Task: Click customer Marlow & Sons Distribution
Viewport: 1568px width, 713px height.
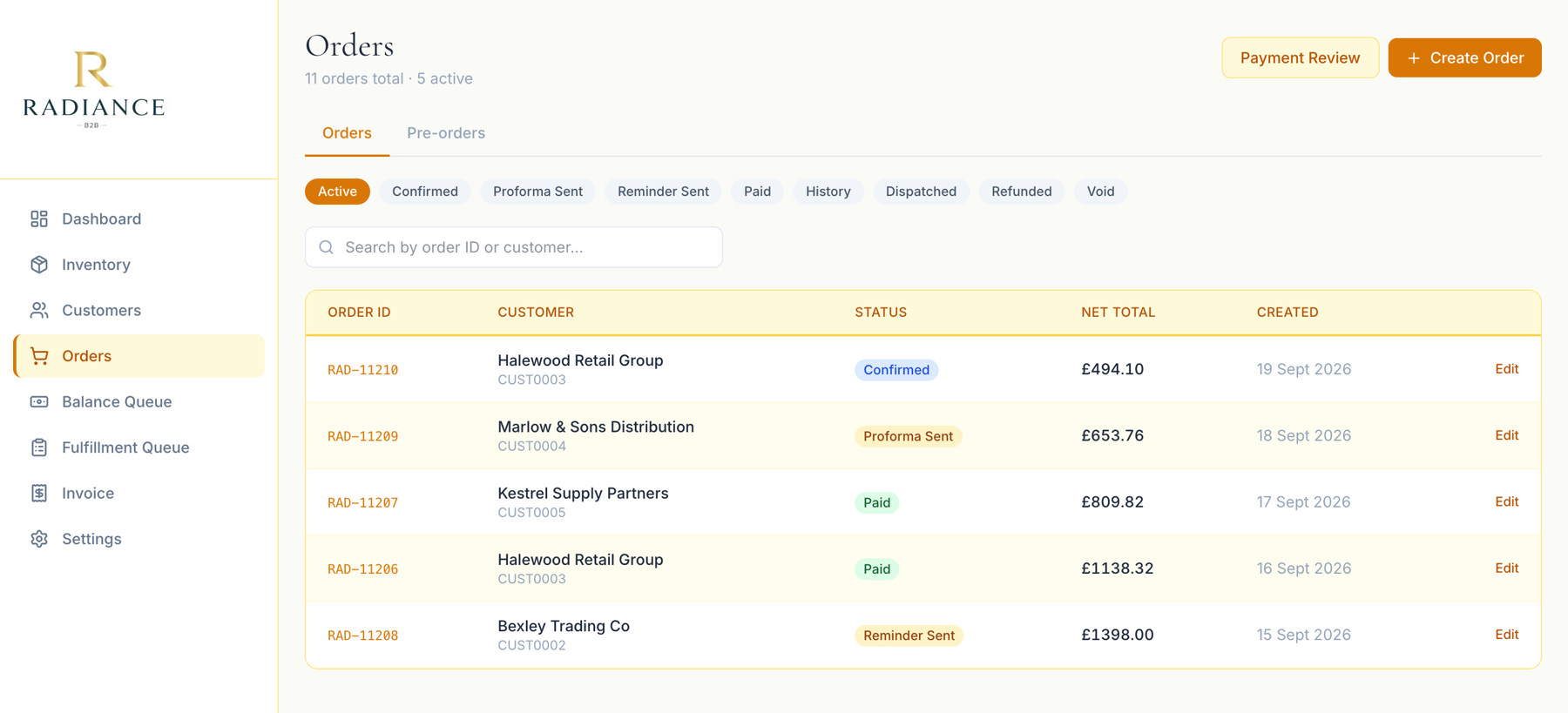Action: tap(596, 427)
